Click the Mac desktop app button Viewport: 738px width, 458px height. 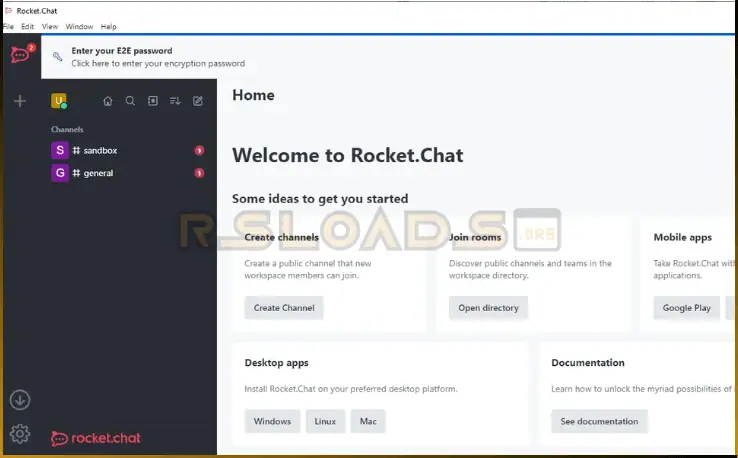(368, 421)
